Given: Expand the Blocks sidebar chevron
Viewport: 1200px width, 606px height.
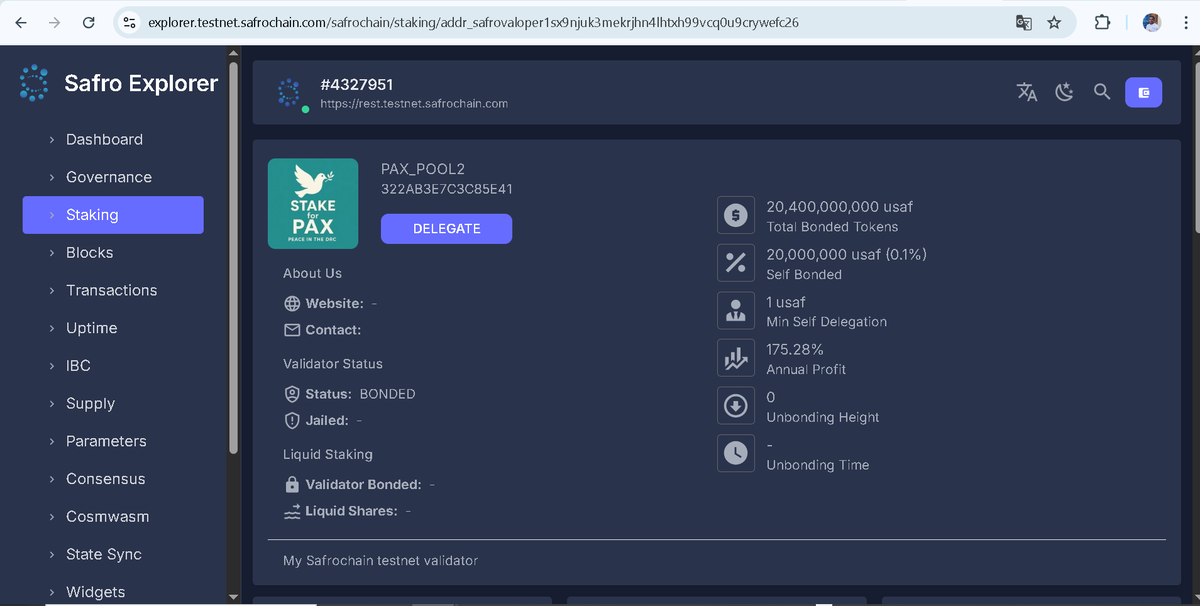Looking at the screenshot, I should coord(53,252).
